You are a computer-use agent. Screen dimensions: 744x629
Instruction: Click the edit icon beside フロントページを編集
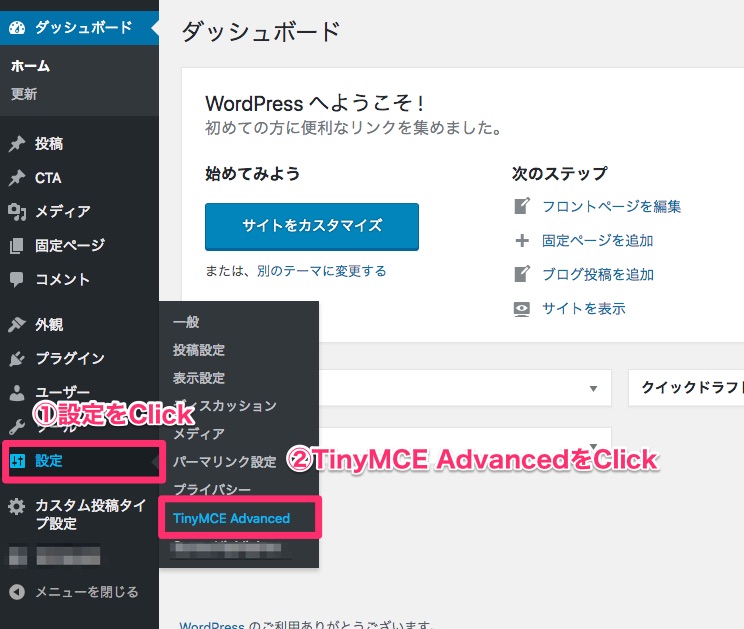[x=522, y=206]
